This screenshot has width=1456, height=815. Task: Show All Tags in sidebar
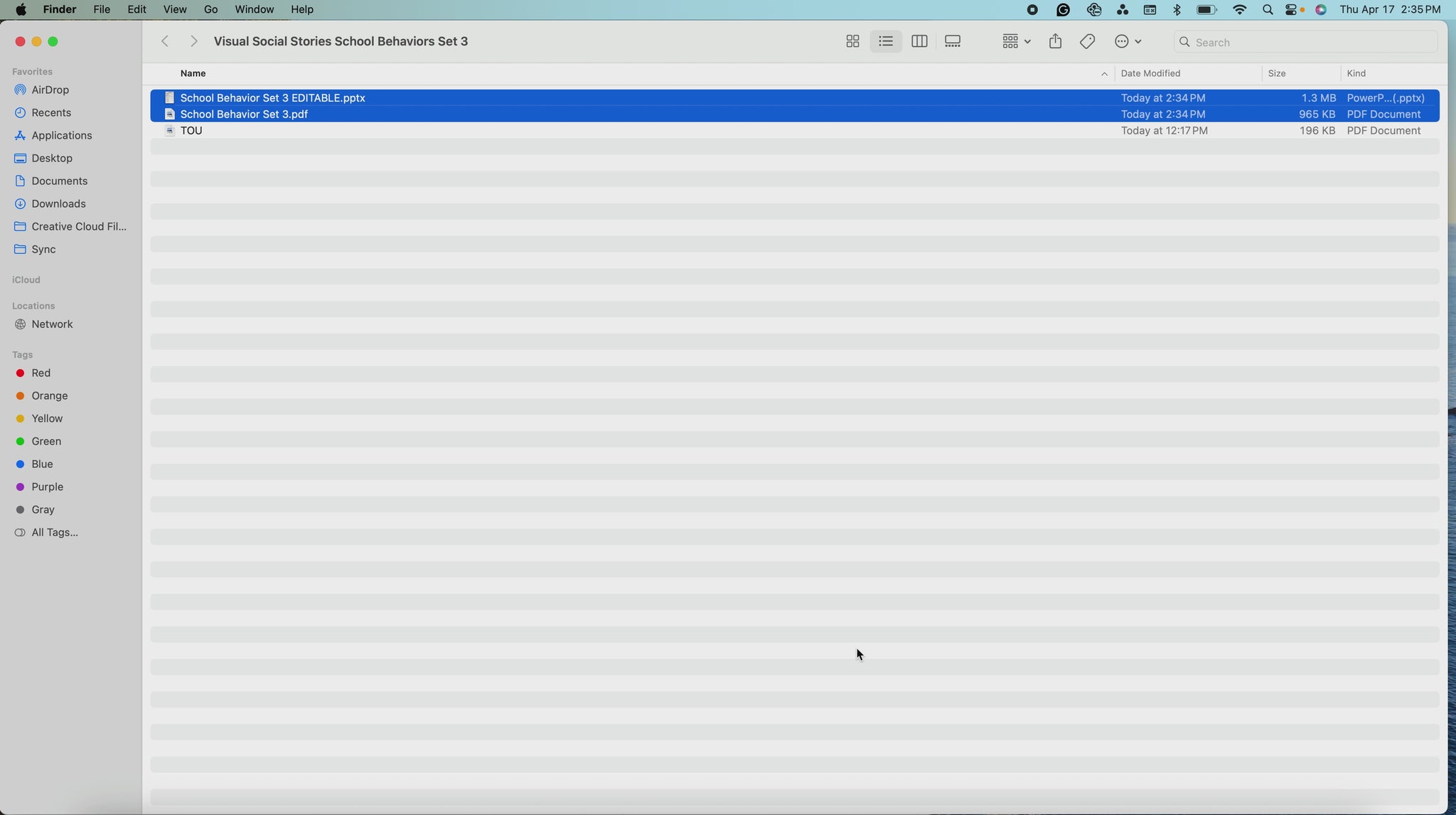tap(54, 533)
